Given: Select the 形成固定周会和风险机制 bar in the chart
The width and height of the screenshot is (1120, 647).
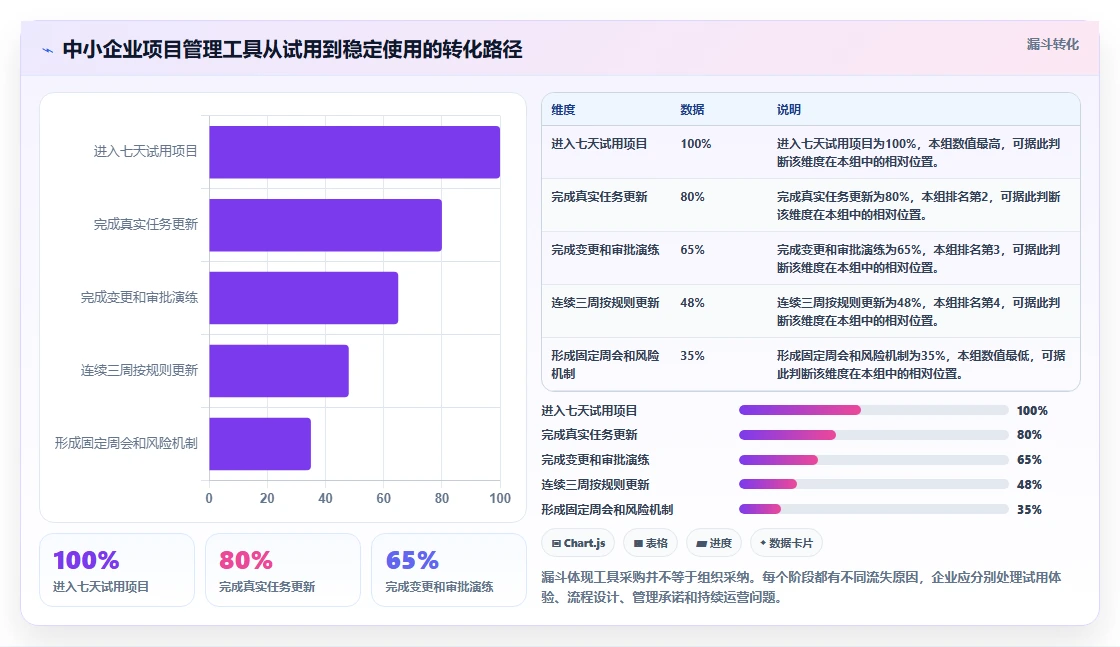Looking at the screenshot, I should 260,443.
